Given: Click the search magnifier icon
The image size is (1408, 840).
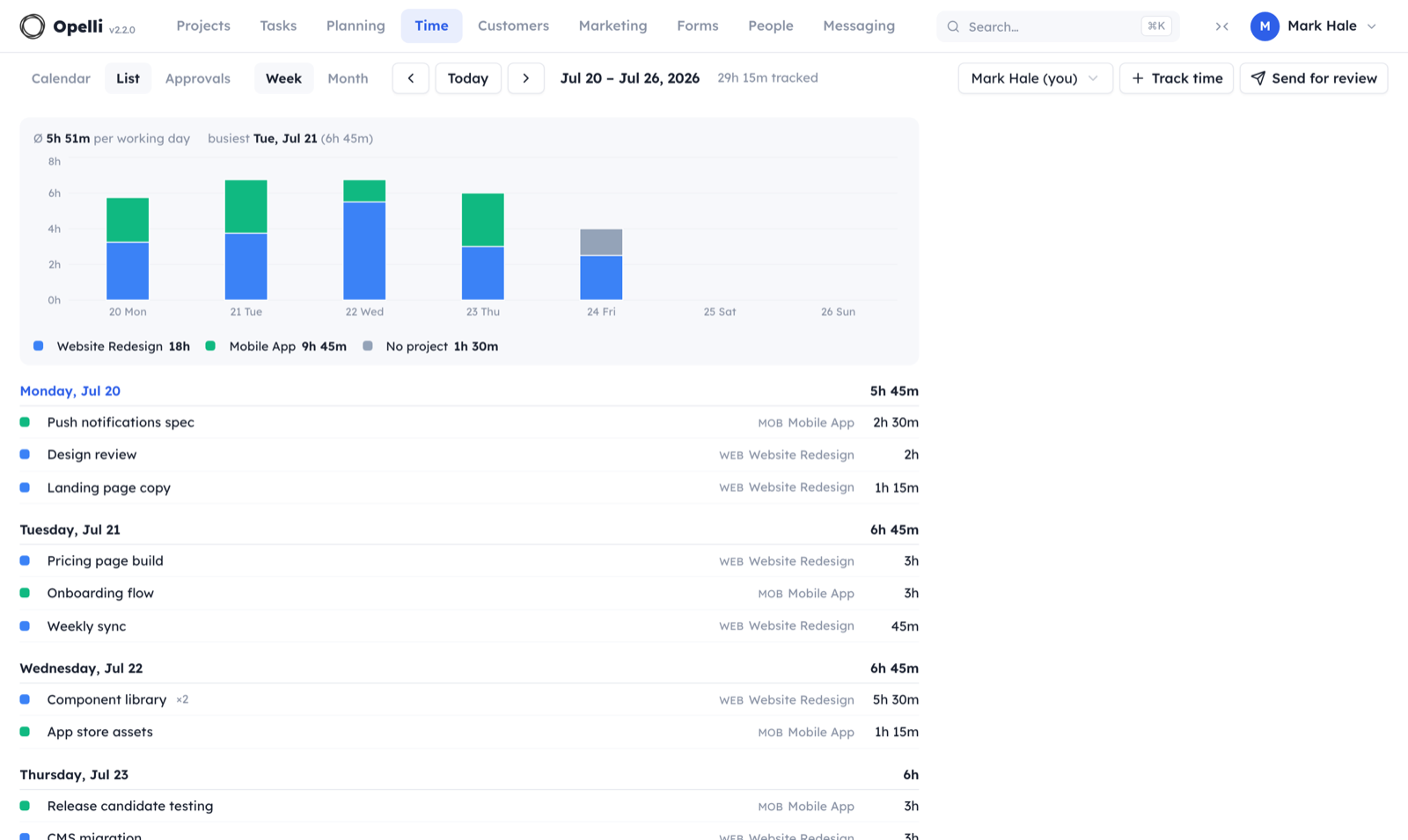Looking at the screenshot, I should [953, 26].
